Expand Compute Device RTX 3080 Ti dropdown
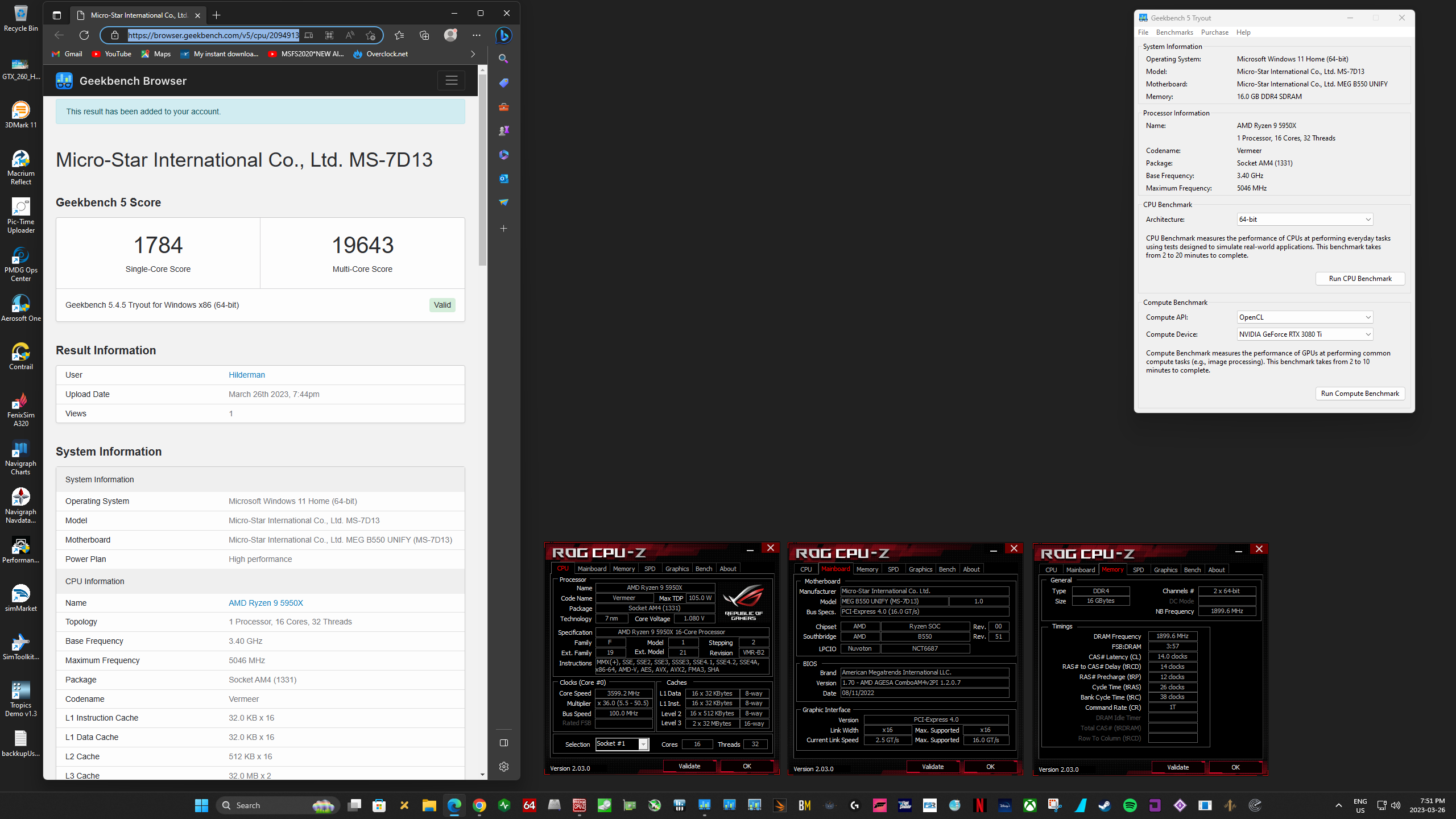The height and width of the screenshot is (819, 1456). [x=1305, y=334]
